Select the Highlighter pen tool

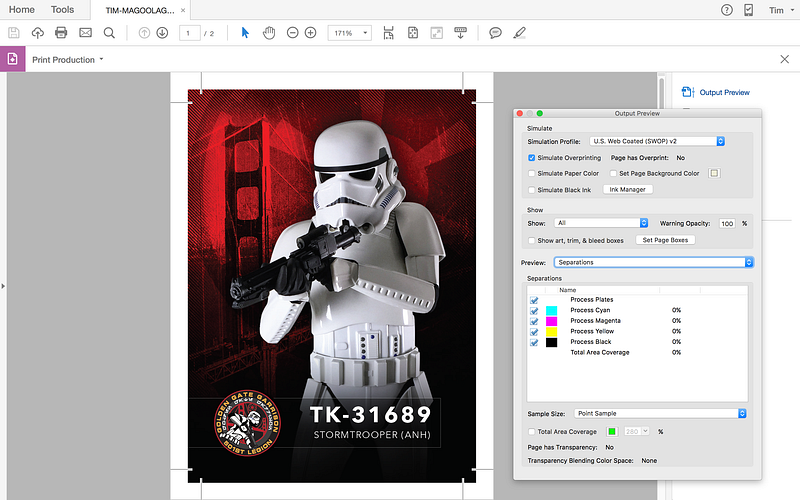point(519,33)
